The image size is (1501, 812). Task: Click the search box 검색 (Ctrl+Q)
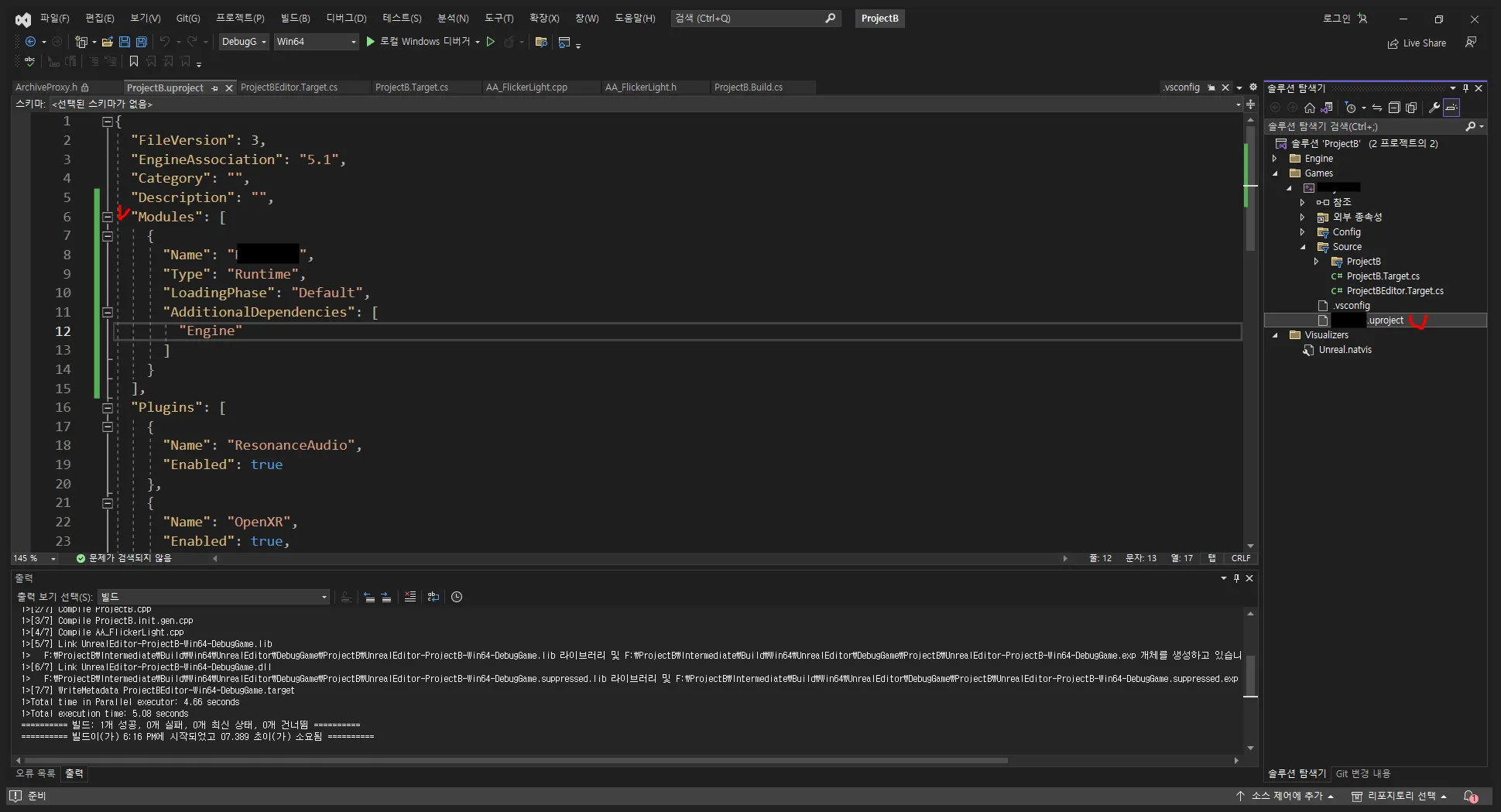click(756, 18)
